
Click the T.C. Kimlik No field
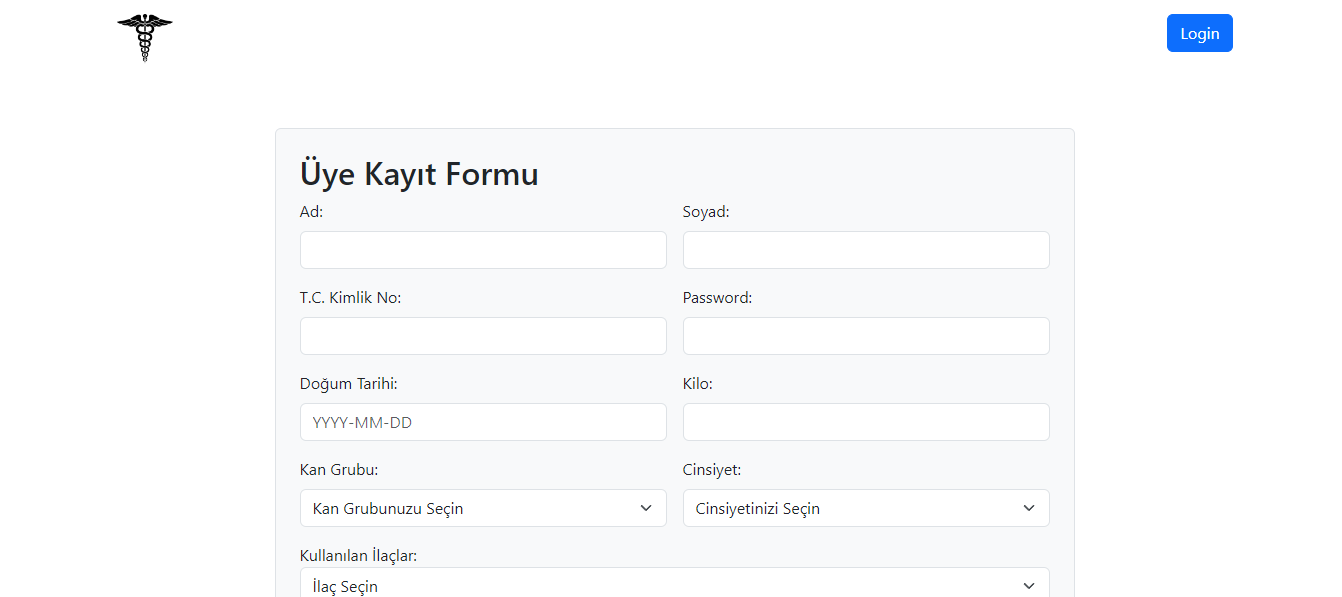click(x=483, y=336)
